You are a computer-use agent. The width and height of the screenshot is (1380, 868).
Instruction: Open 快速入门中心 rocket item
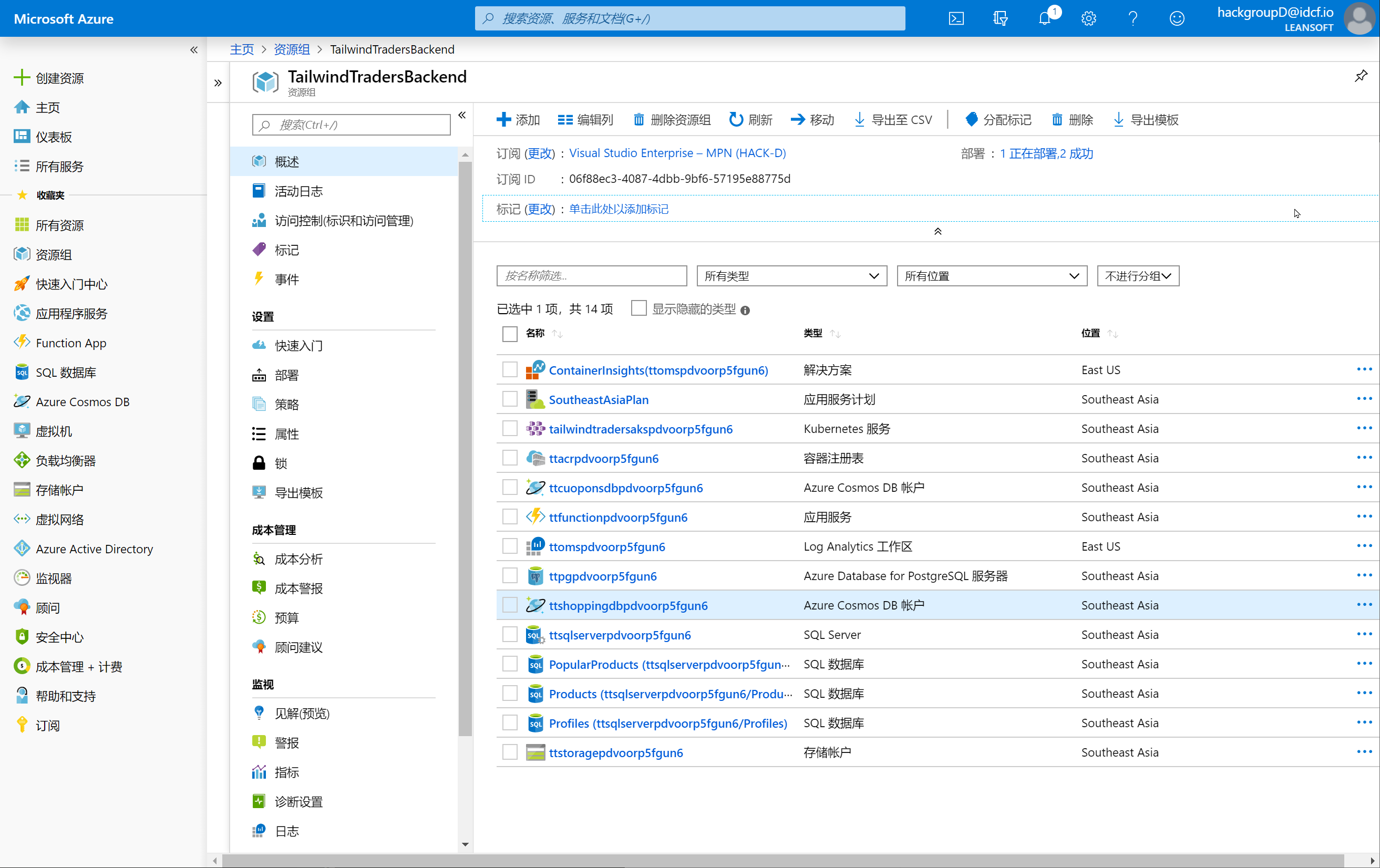[71, 284]
